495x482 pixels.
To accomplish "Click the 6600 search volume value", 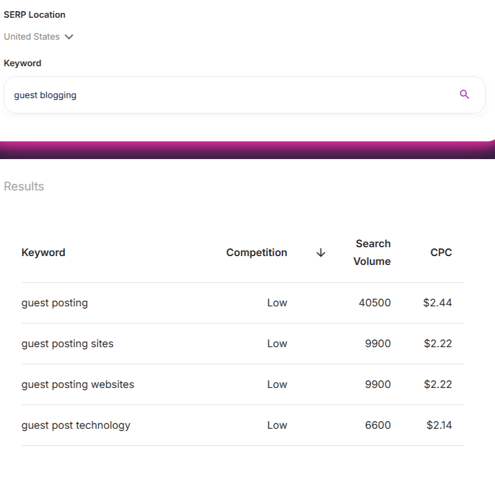I will click(x=378, y=425).
